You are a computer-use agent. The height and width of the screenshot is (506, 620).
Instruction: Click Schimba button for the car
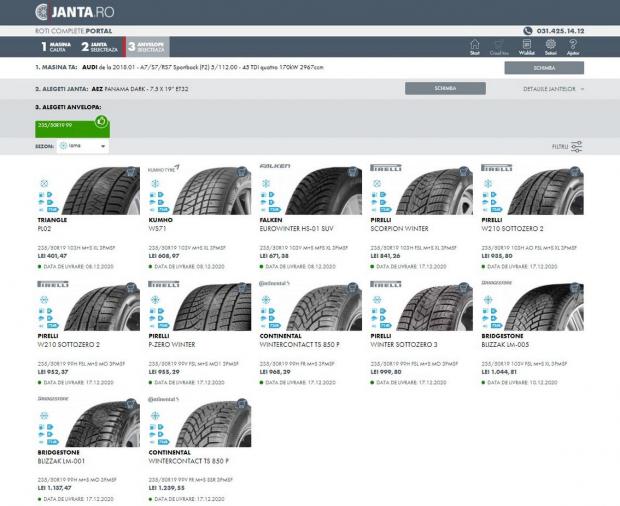[x=543, y=68]
